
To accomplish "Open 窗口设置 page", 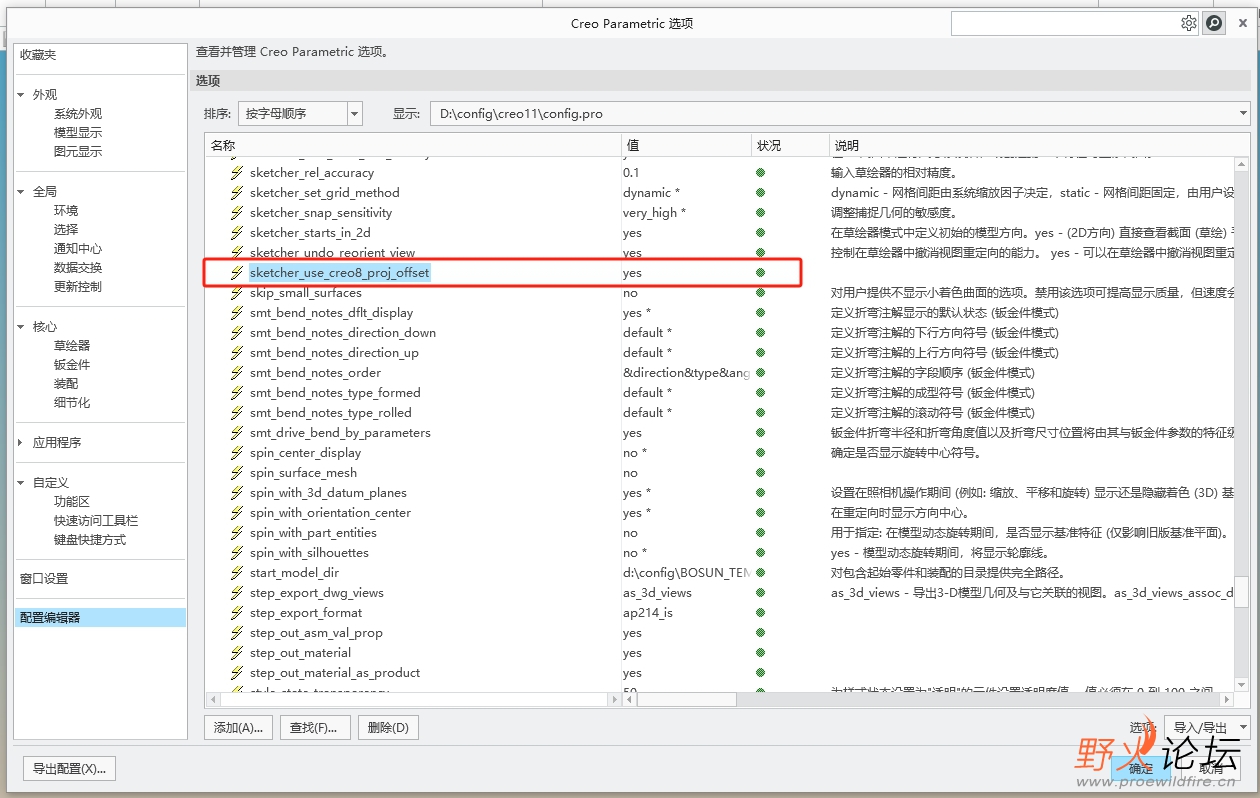I will click(44, 579).
